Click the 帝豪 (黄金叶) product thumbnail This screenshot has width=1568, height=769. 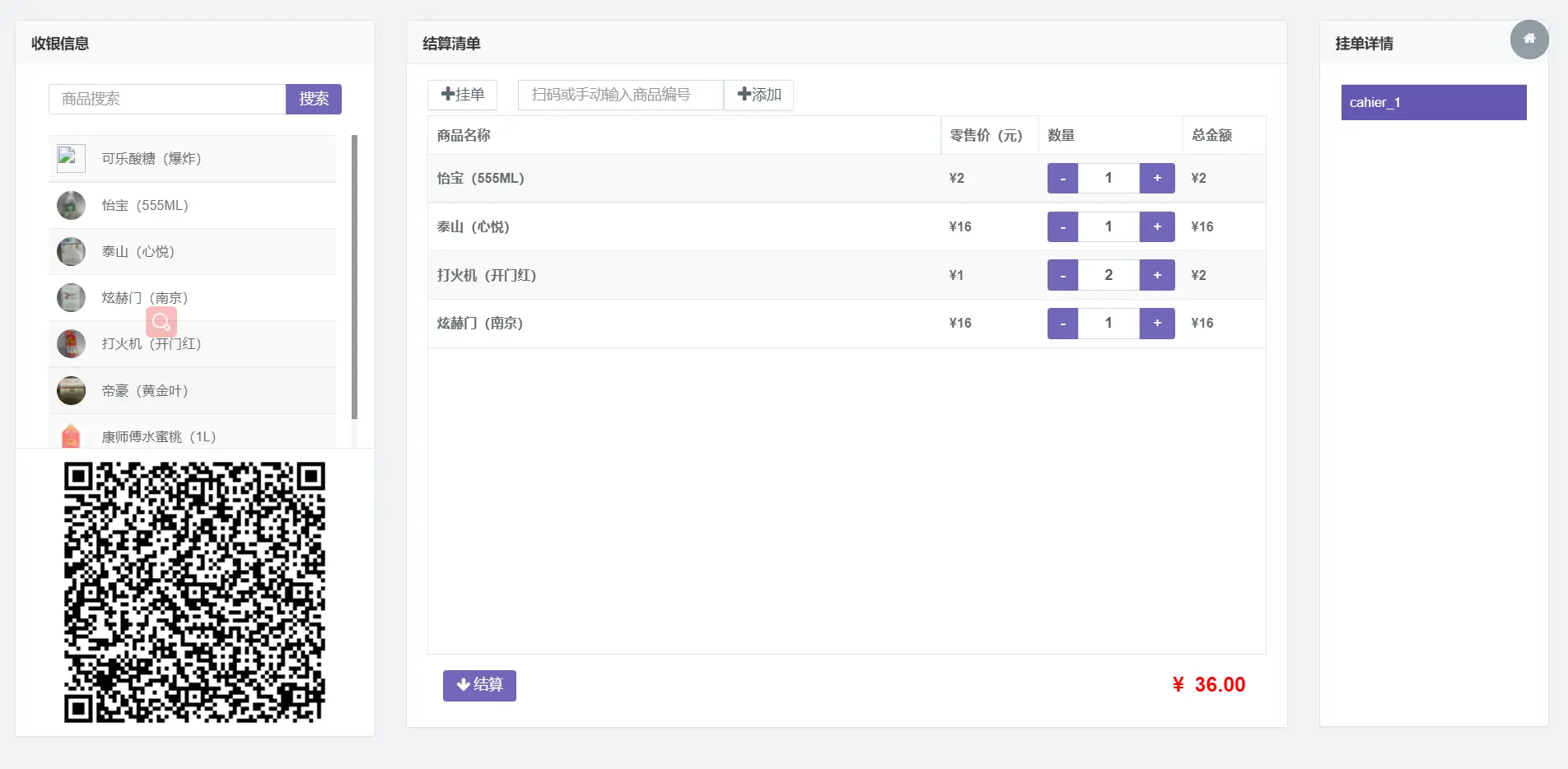71,390
